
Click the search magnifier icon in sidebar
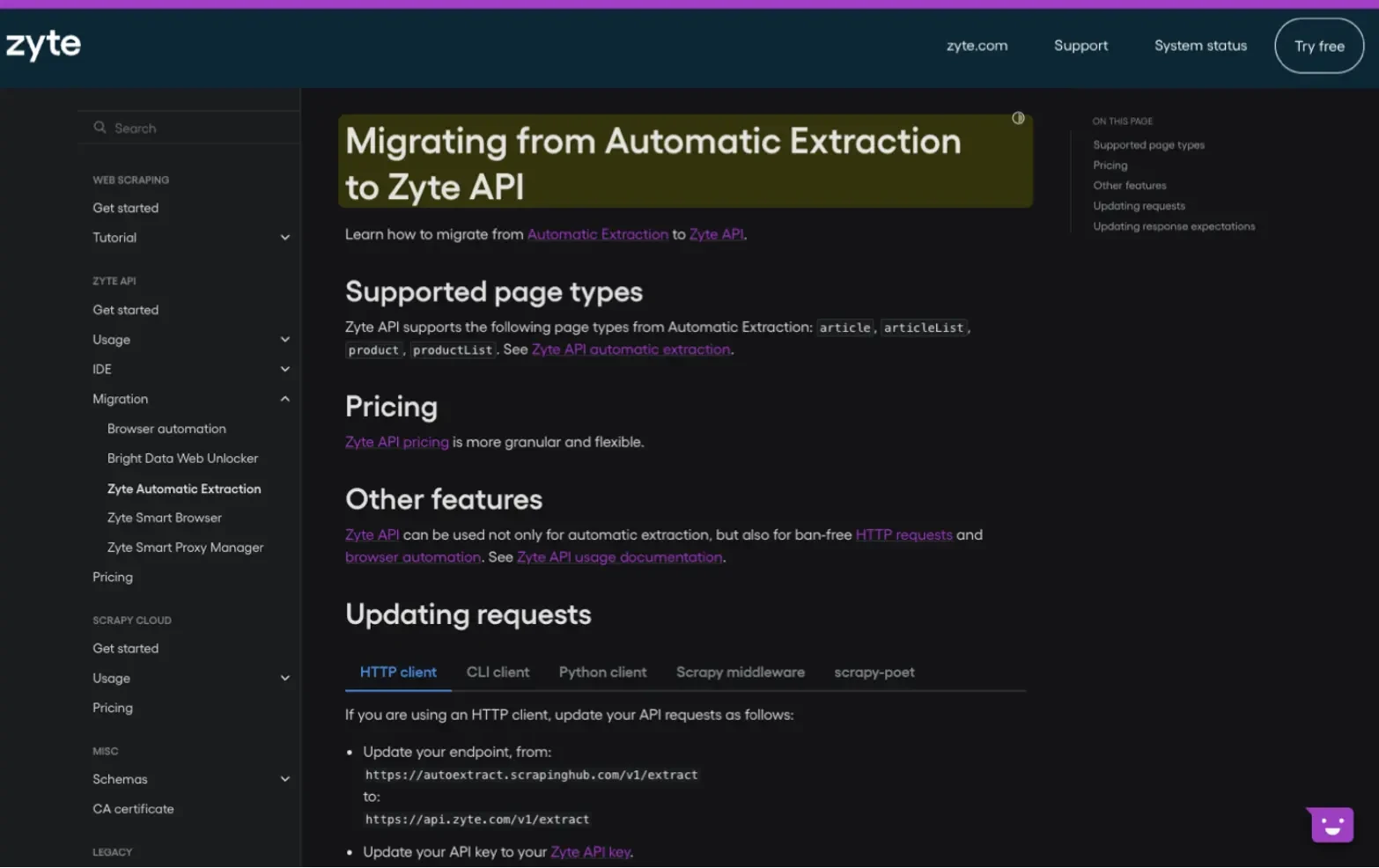100,128
